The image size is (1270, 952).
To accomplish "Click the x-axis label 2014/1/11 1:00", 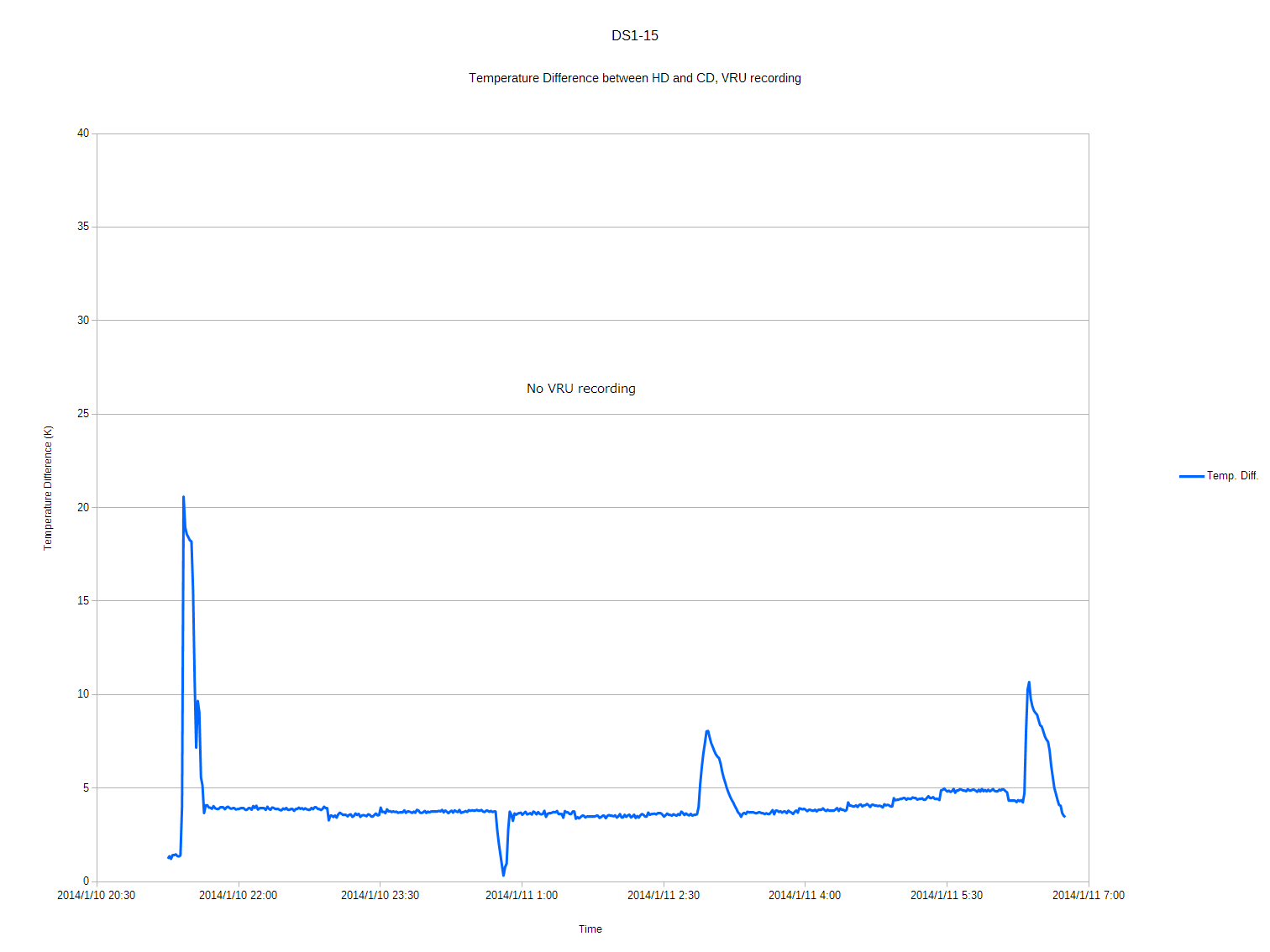I will (521, 895).
